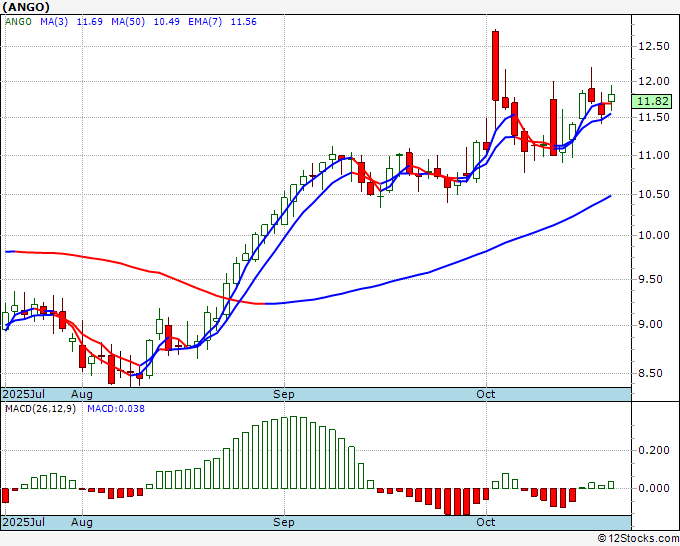Click the 0.200 MACD axis label

click(654, 450)
